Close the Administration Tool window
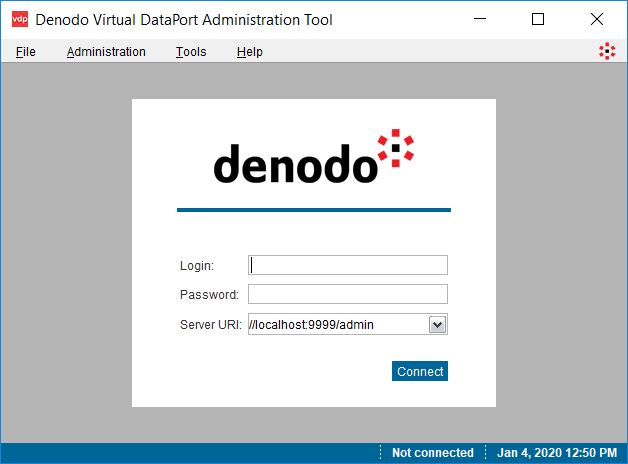 (x=597, y=19)
